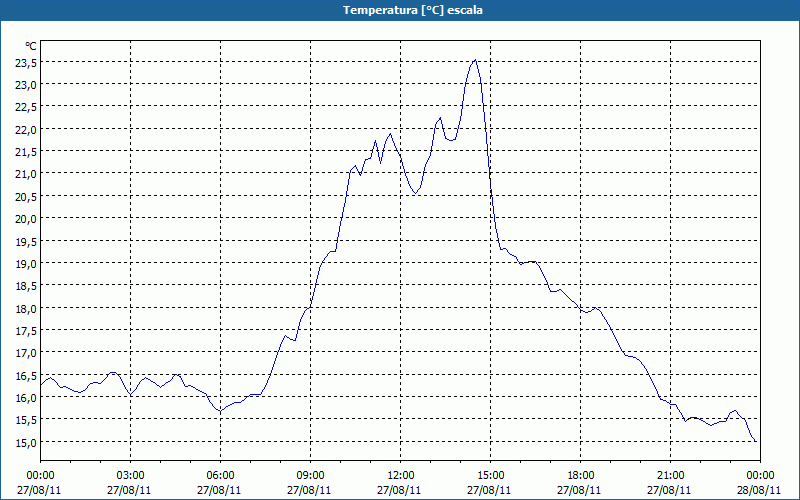The width and height of the screenshot is (800, 500).
Task: Click the 03:00 time axis label
Action: [130, 476]
